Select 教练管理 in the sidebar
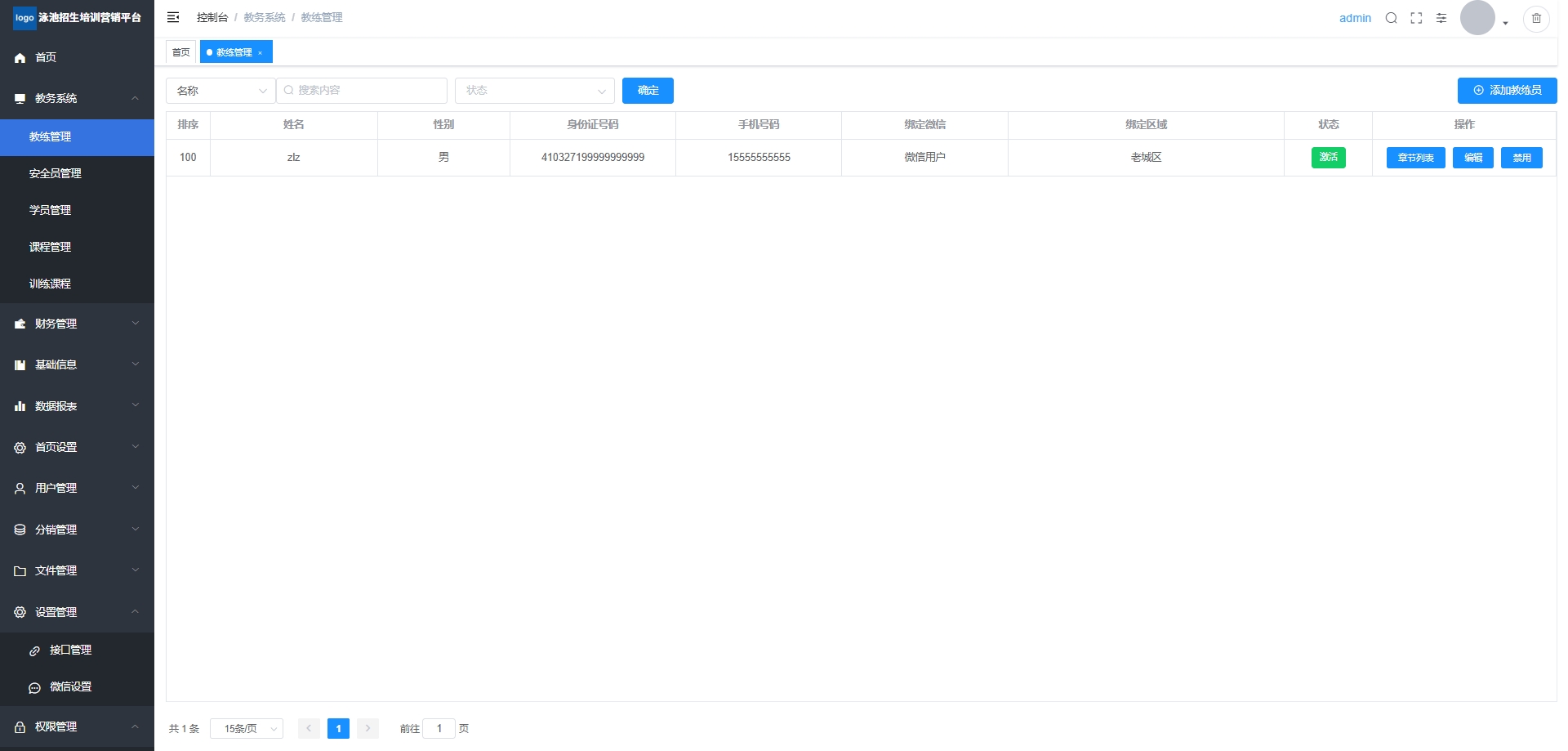Screen dimensions: 1568x751 pyautogui.click(x=77, y=136)
